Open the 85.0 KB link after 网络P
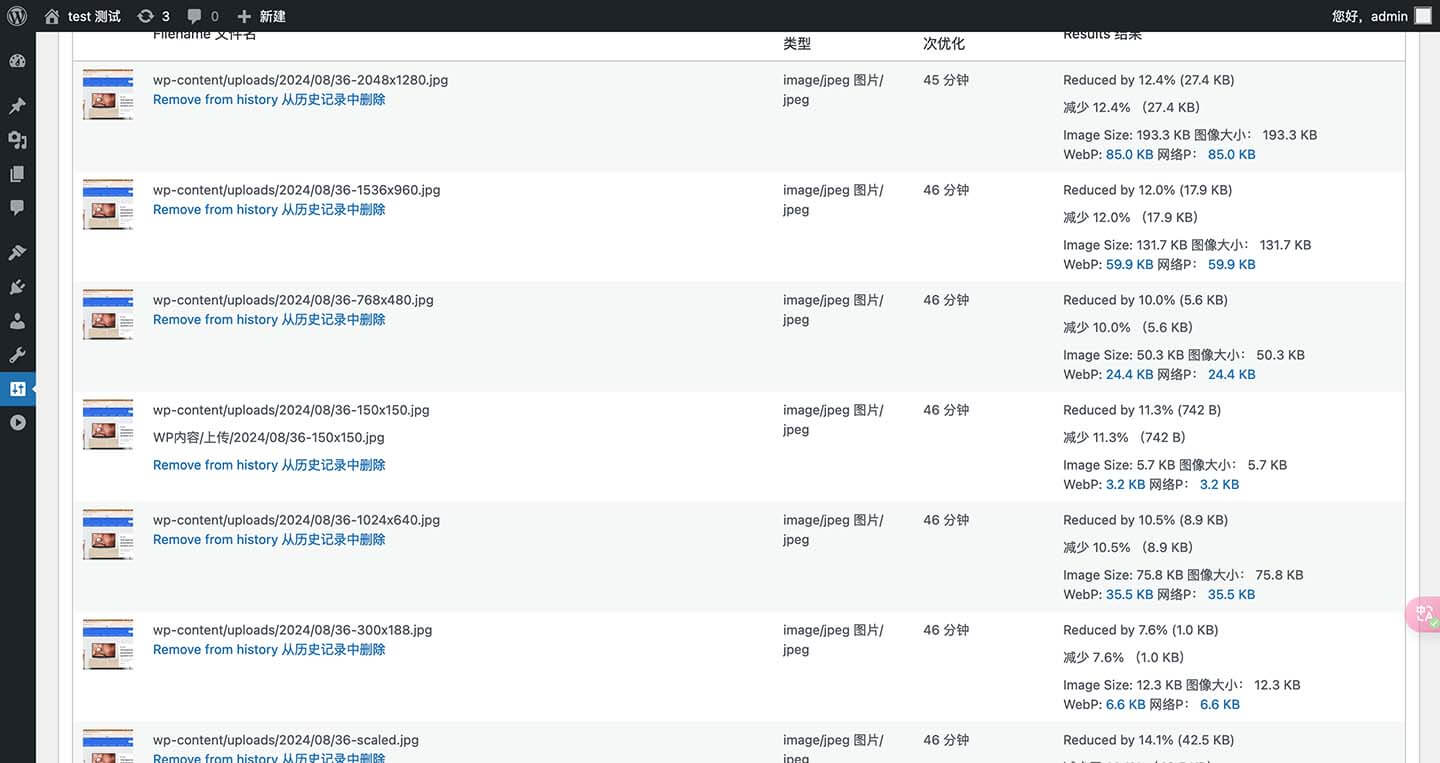The image size is (1440, 763). pyautogui.click(x=1232, y=155)
